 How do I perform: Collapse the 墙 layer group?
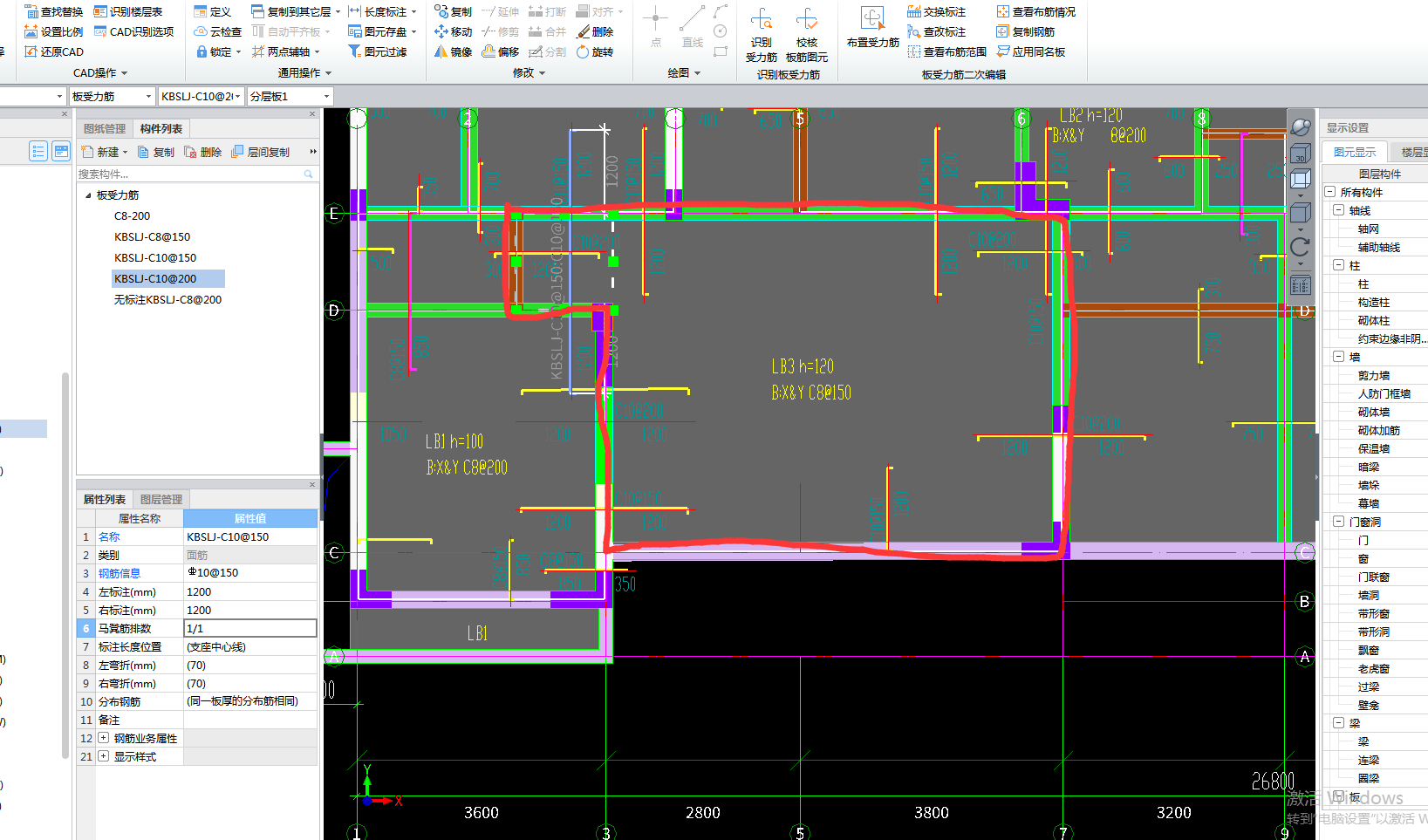coord(1338,357)
